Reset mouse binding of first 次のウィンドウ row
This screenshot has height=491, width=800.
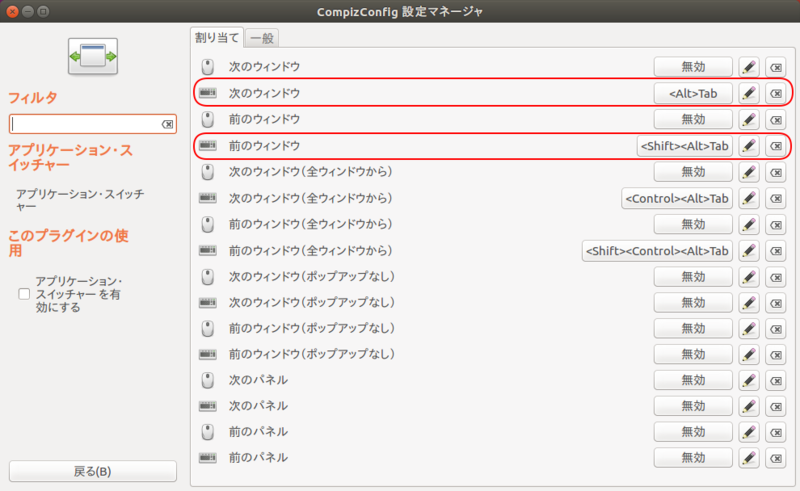776,67
